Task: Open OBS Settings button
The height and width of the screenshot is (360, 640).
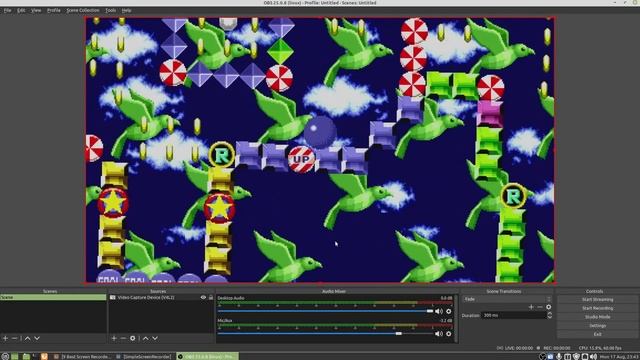Action: (597, 326)
